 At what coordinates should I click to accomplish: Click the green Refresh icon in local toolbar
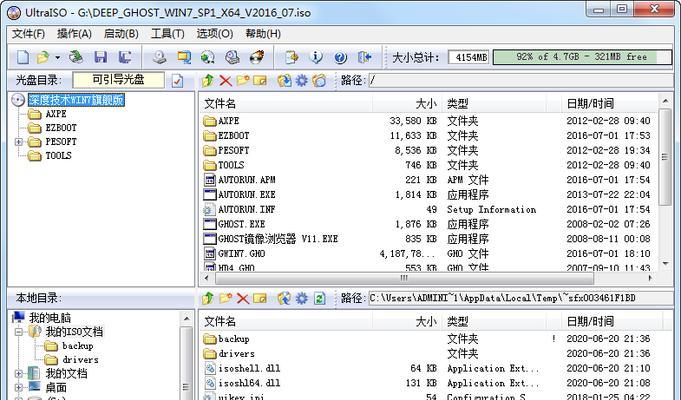[319, 298]
